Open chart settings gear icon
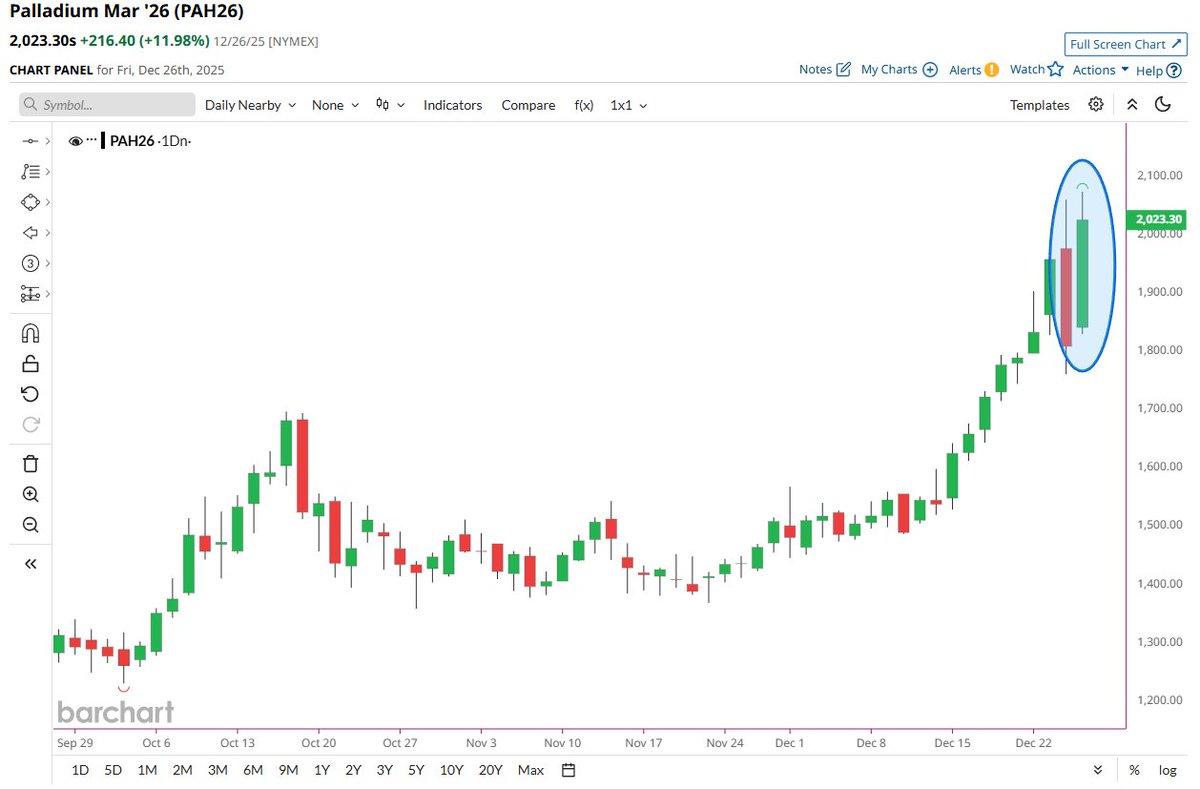The width and height of the screenshot is (1200, 789). pos(1096,105)
